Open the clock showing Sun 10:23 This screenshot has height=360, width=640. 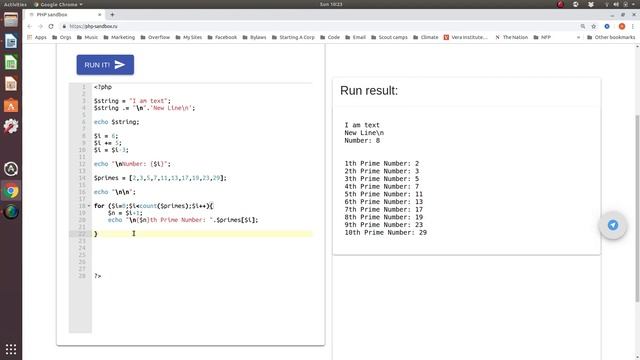331,4
